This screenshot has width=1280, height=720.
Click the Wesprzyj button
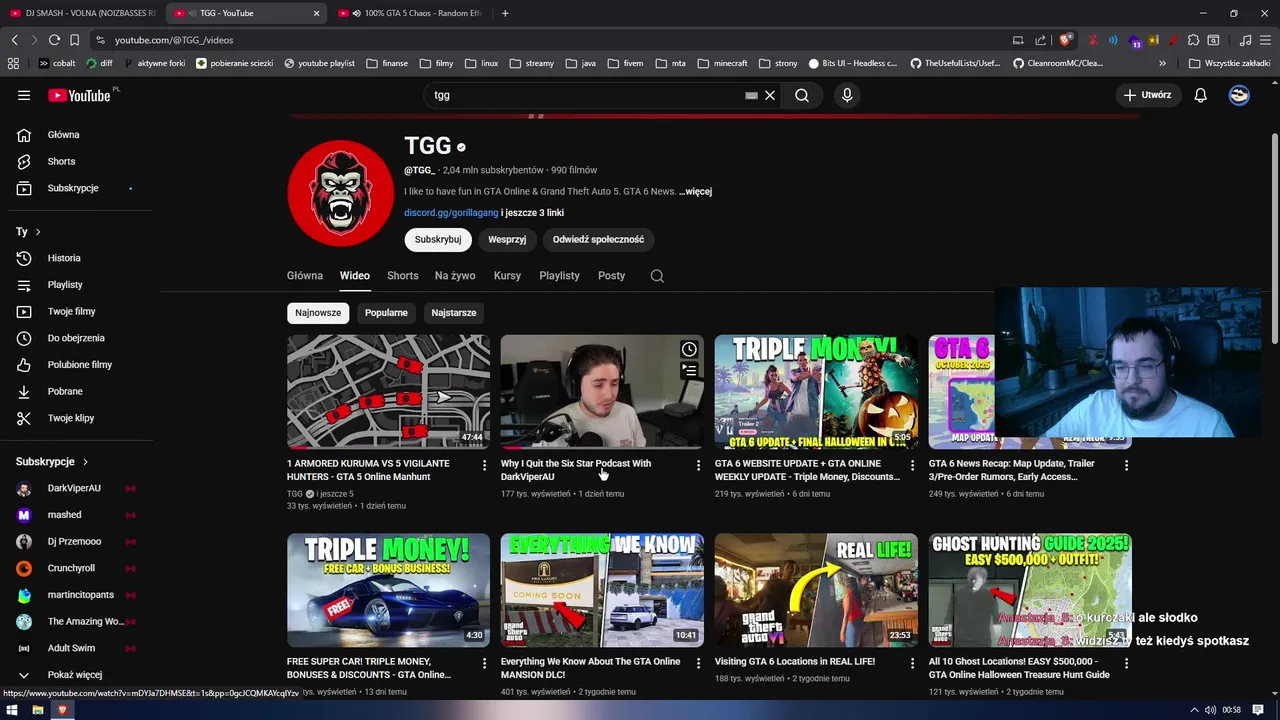coord(507,240)
